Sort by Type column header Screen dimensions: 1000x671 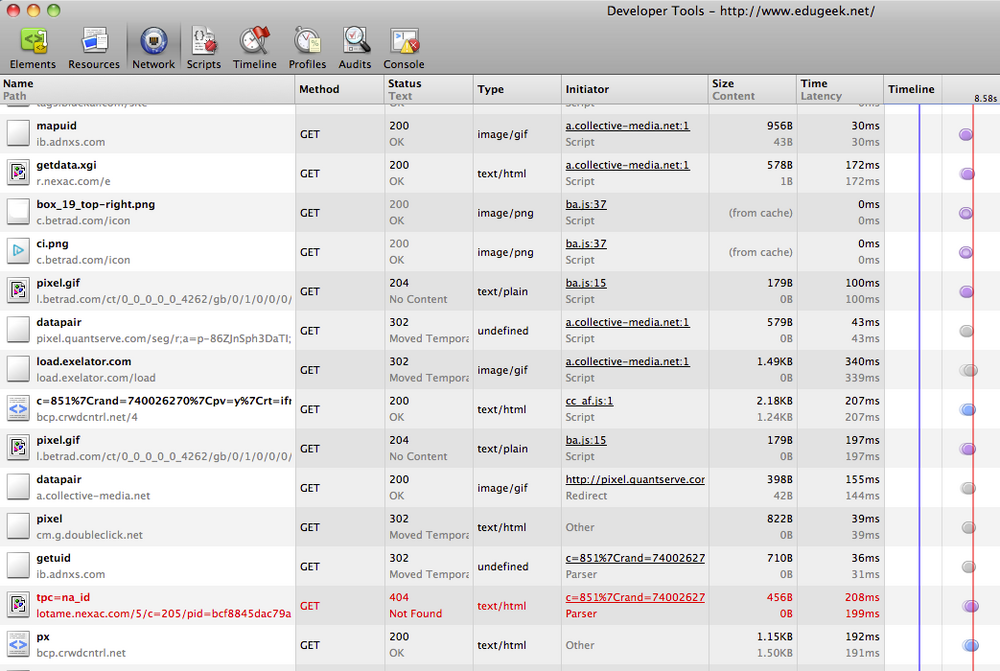click(x=517, y=89)
